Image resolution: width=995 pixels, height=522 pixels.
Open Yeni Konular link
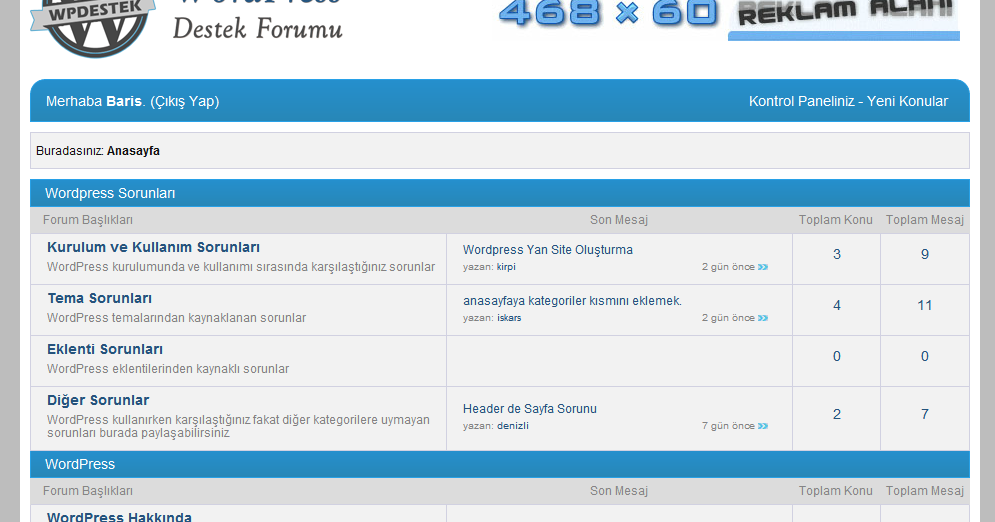click(x=907, y=101)
